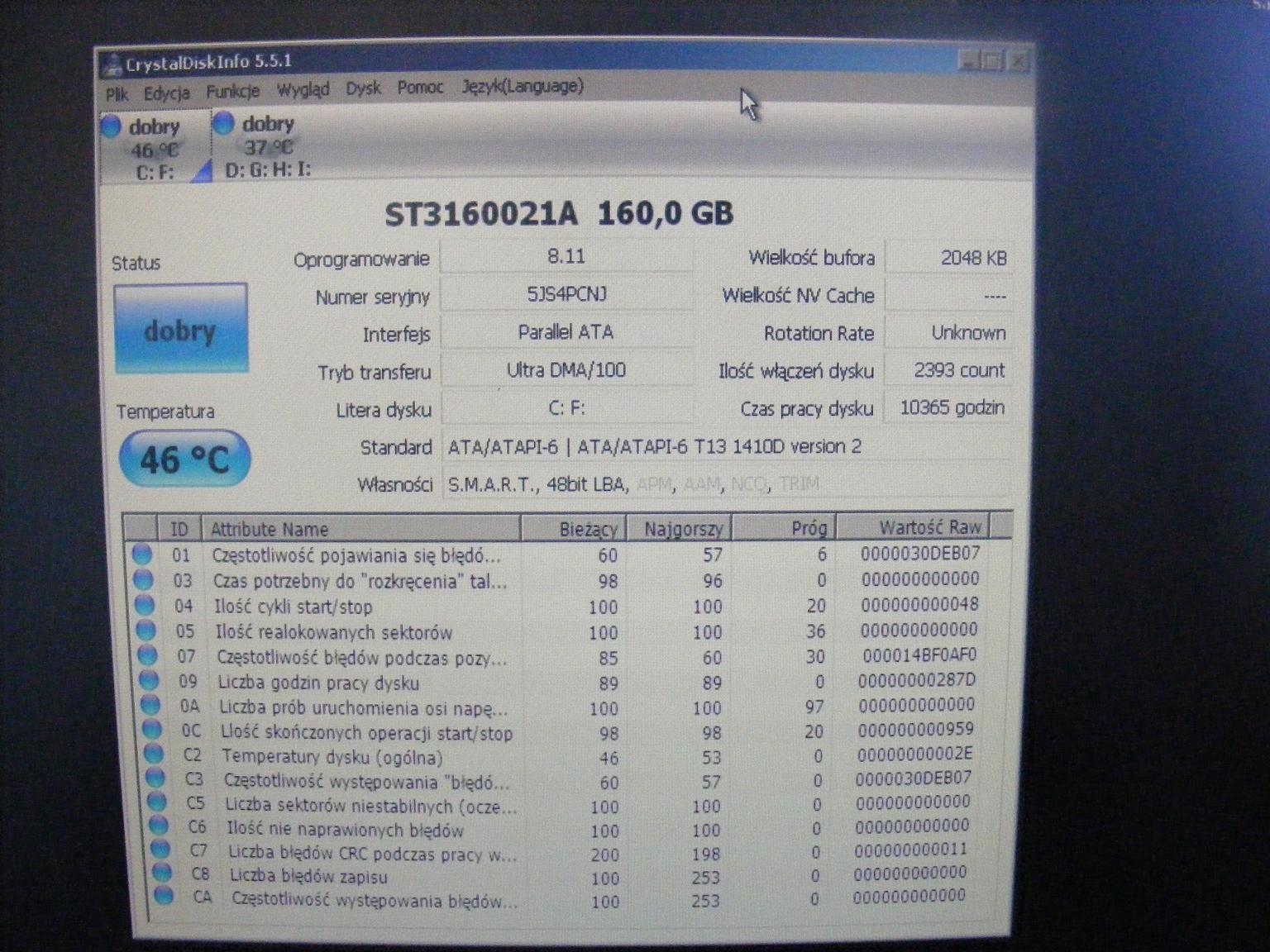The image size is (1270, 952).
Task: Click the status orb for attribute 05
Action: 146,631
